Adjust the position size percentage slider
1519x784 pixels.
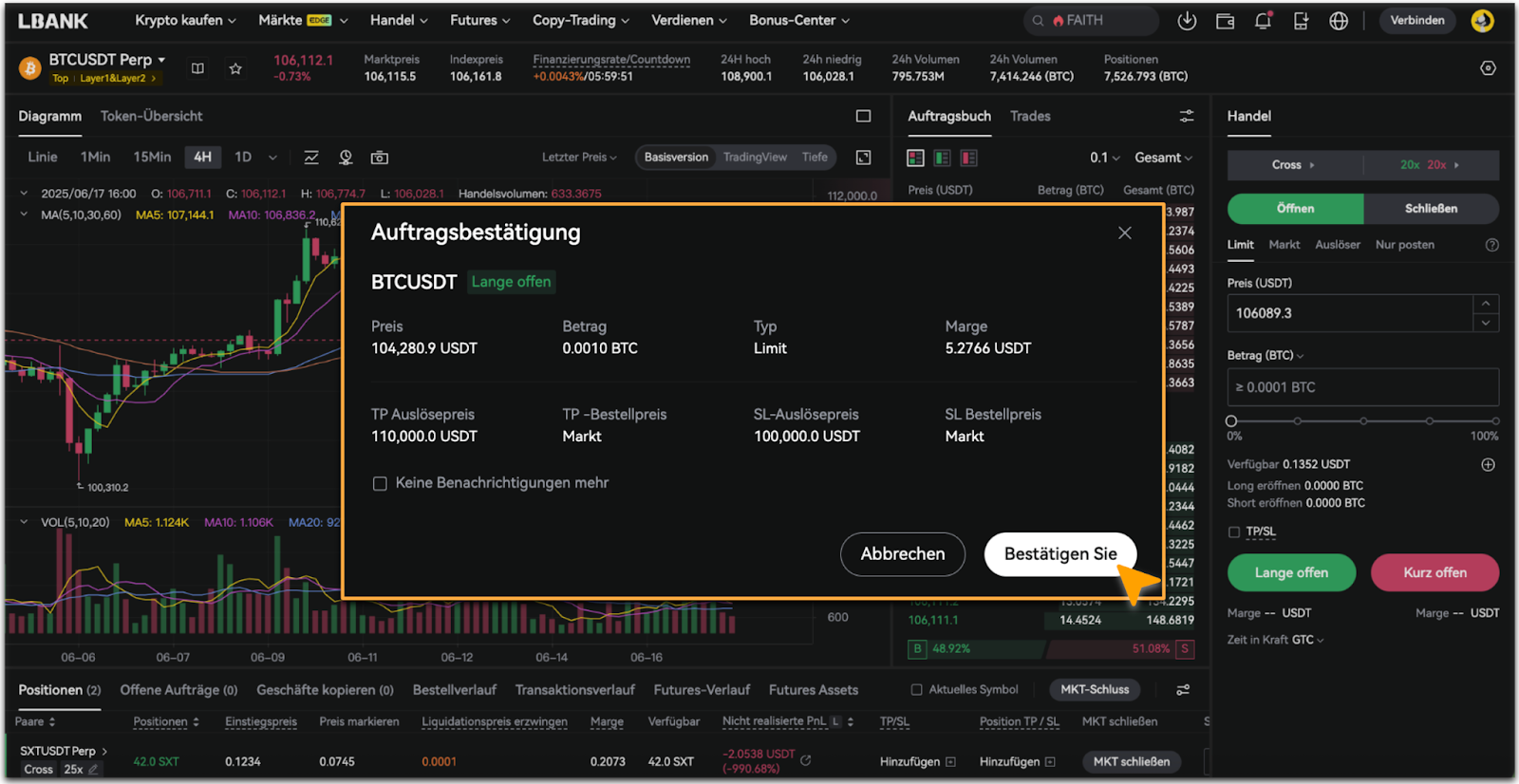[x=1231, y=420]
